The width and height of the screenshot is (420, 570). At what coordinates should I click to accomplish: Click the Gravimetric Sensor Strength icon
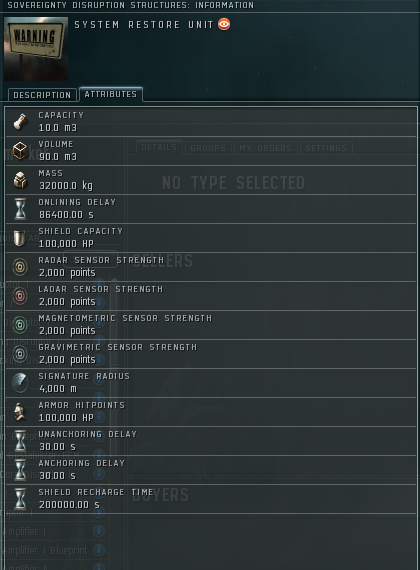coord(20,354)
